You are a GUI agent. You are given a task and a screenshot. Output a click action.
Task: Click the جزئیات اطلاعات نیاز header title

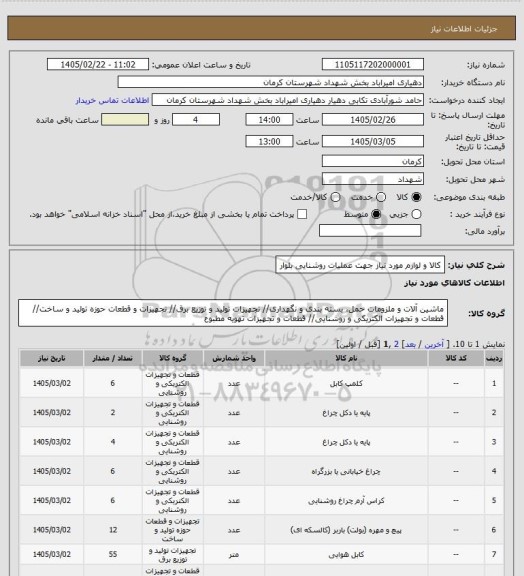tap(464, 29)
